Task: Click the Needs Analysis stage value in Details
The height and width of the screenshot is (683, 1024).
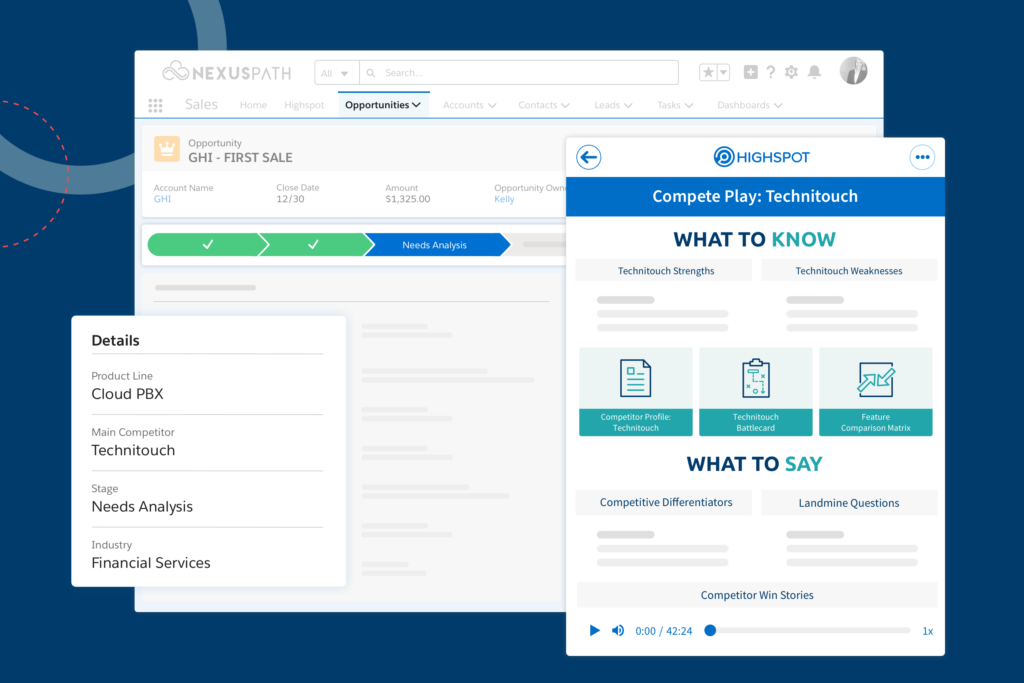Action: [x=142, y=507]
